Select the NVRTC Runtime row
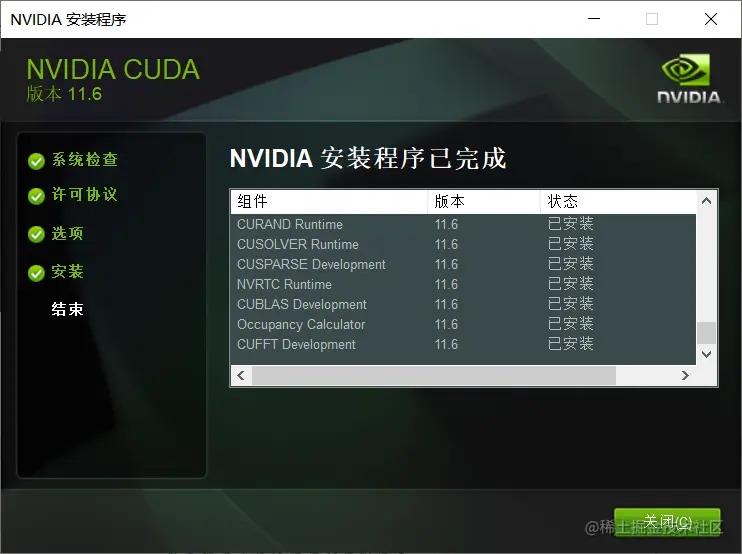742x554 pixels. 463,284
